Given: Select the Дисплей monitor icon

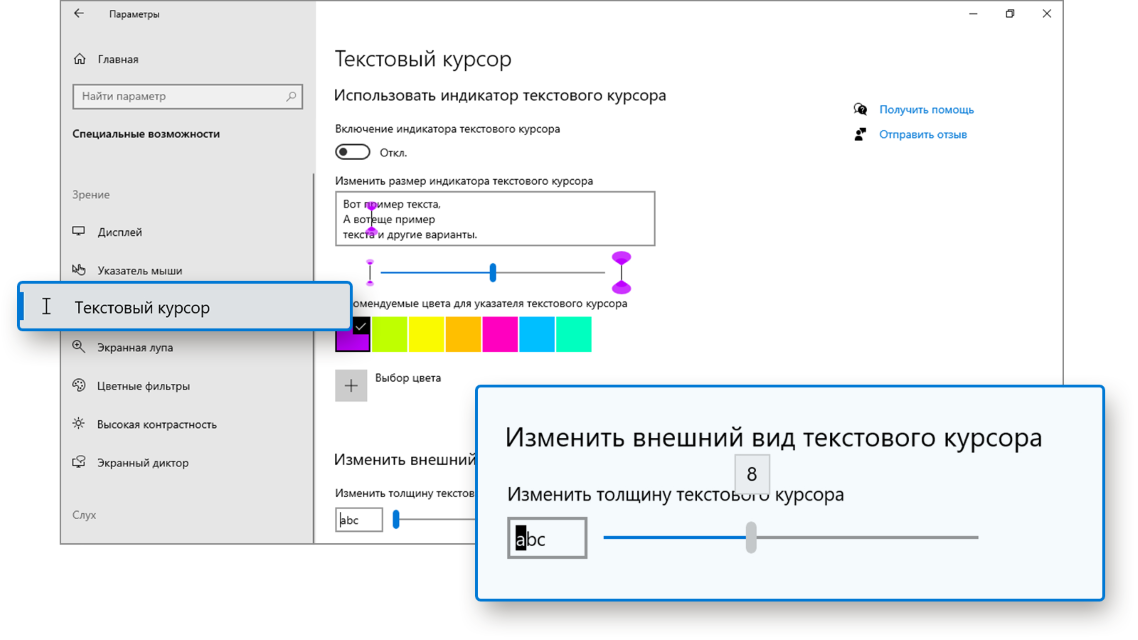Looking at the screenshot, I should pos(79,231).
